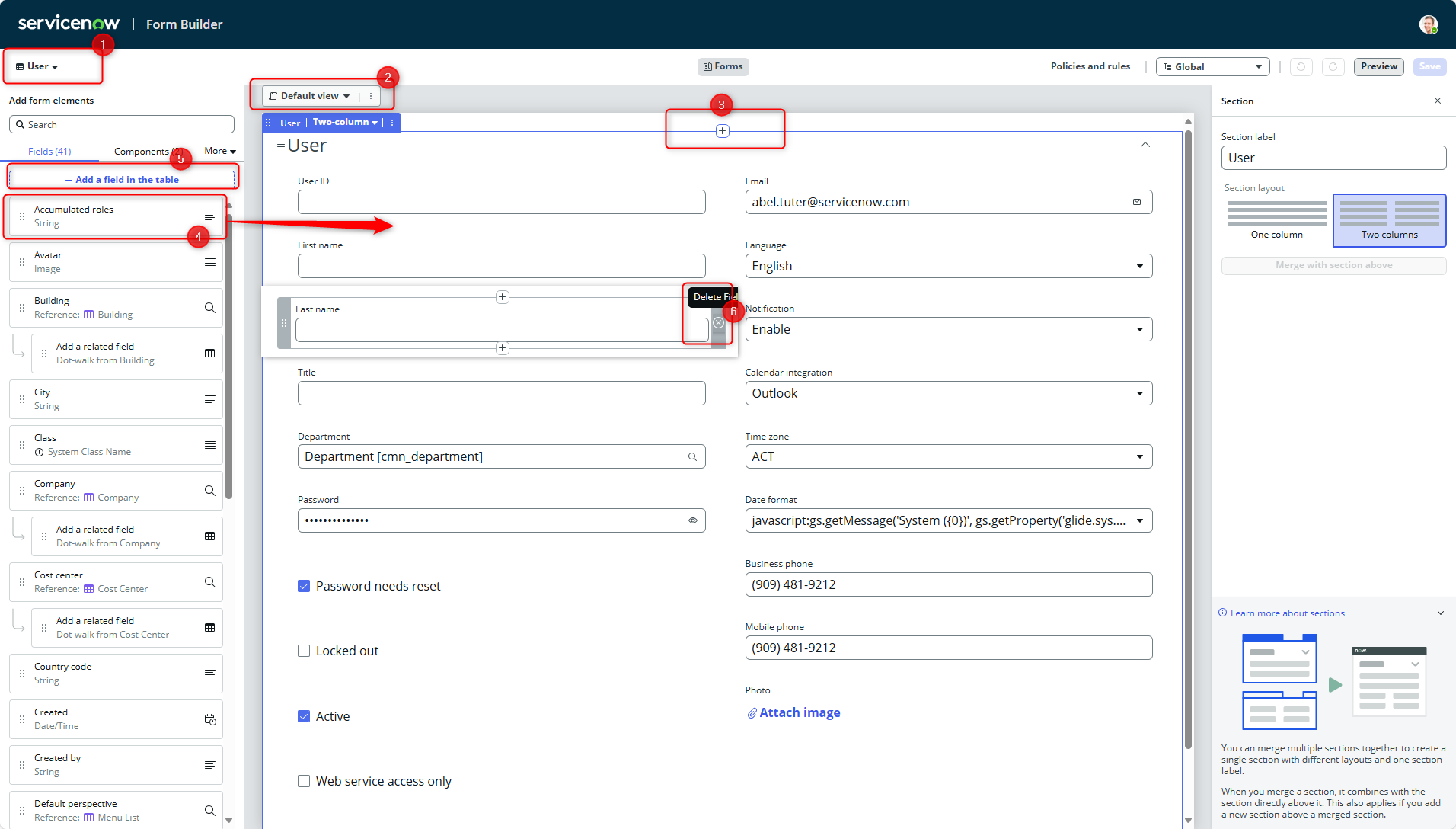
Task: Click the Company reference search icon
Action: (210, 491)
